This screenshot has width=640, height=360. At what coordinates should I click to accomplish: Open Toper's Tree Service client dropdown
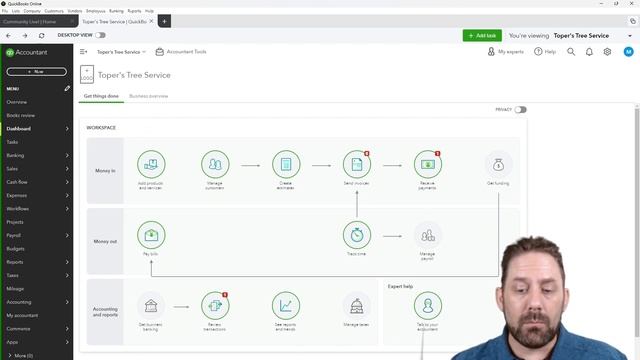[121, 52]
